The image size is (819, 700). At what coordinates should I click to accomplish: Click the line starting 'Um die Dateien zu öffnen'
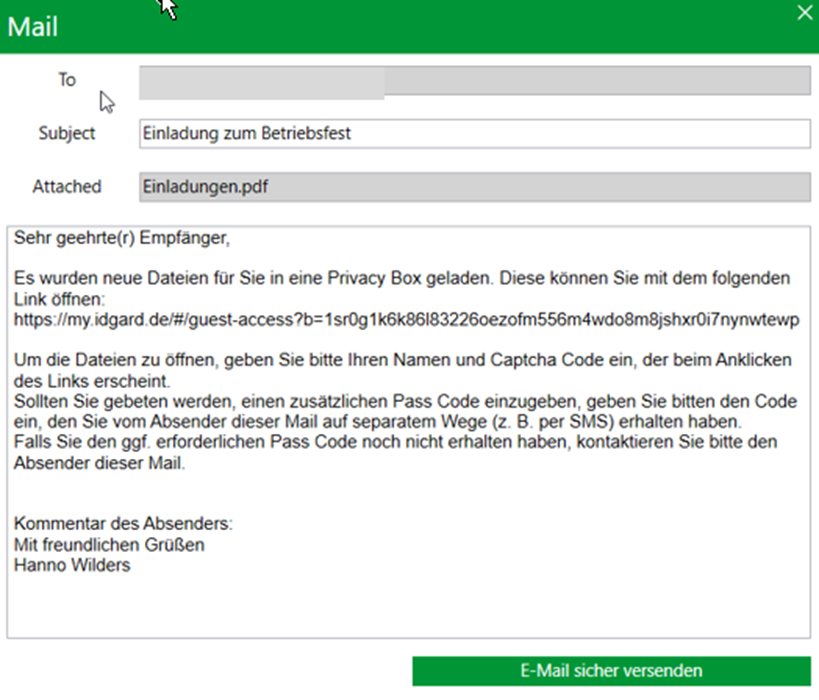click(x=402, y=360)
